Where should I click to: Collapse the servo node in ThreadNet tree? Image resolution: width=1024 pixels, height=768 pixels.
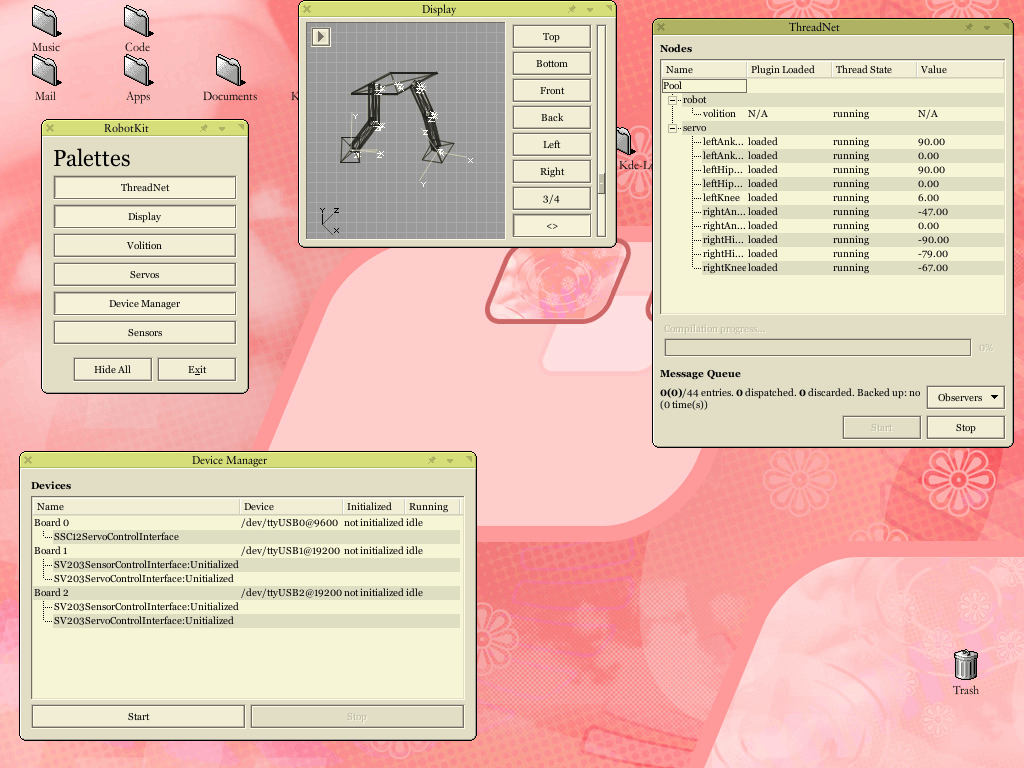(672, 128)
